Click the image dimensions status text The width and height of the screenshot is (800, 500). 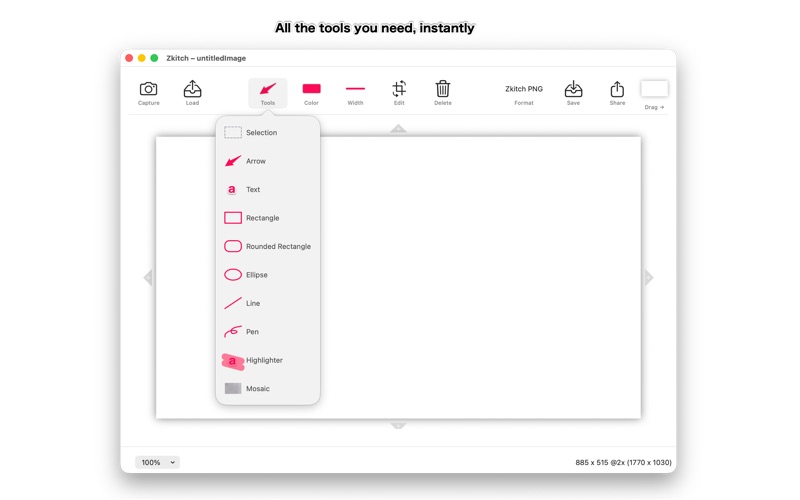click(623, 462)
